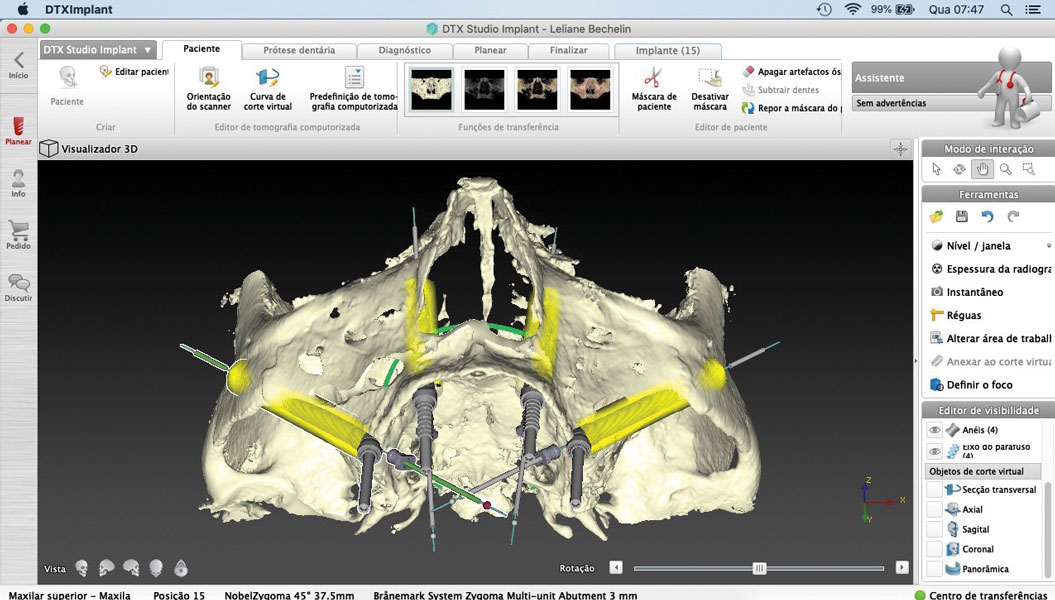Open the Curva de corte virtual tool
Viewport: 1055px width, 600px height.
(x=266, y=88)
